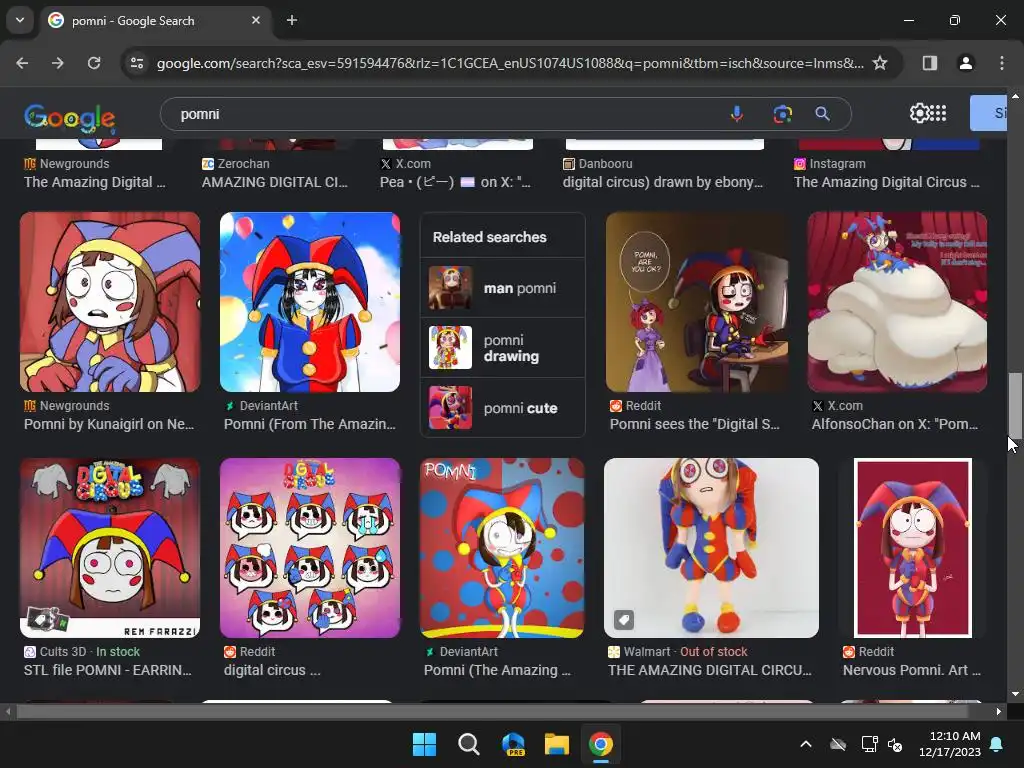The height and width of the screenshot is (768, 1024).
Task: Open related search pomni cute
Action: pyautogui.click(x=502, y=408)
